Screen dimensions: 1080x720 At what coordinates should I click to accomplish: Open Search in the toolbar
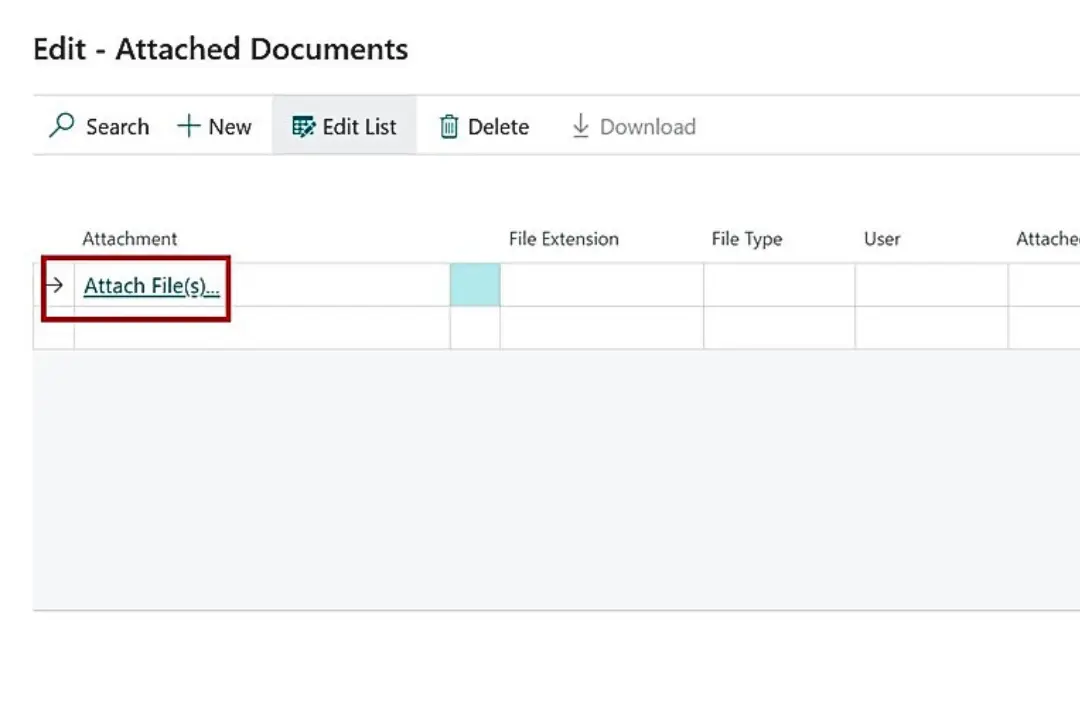99,126
